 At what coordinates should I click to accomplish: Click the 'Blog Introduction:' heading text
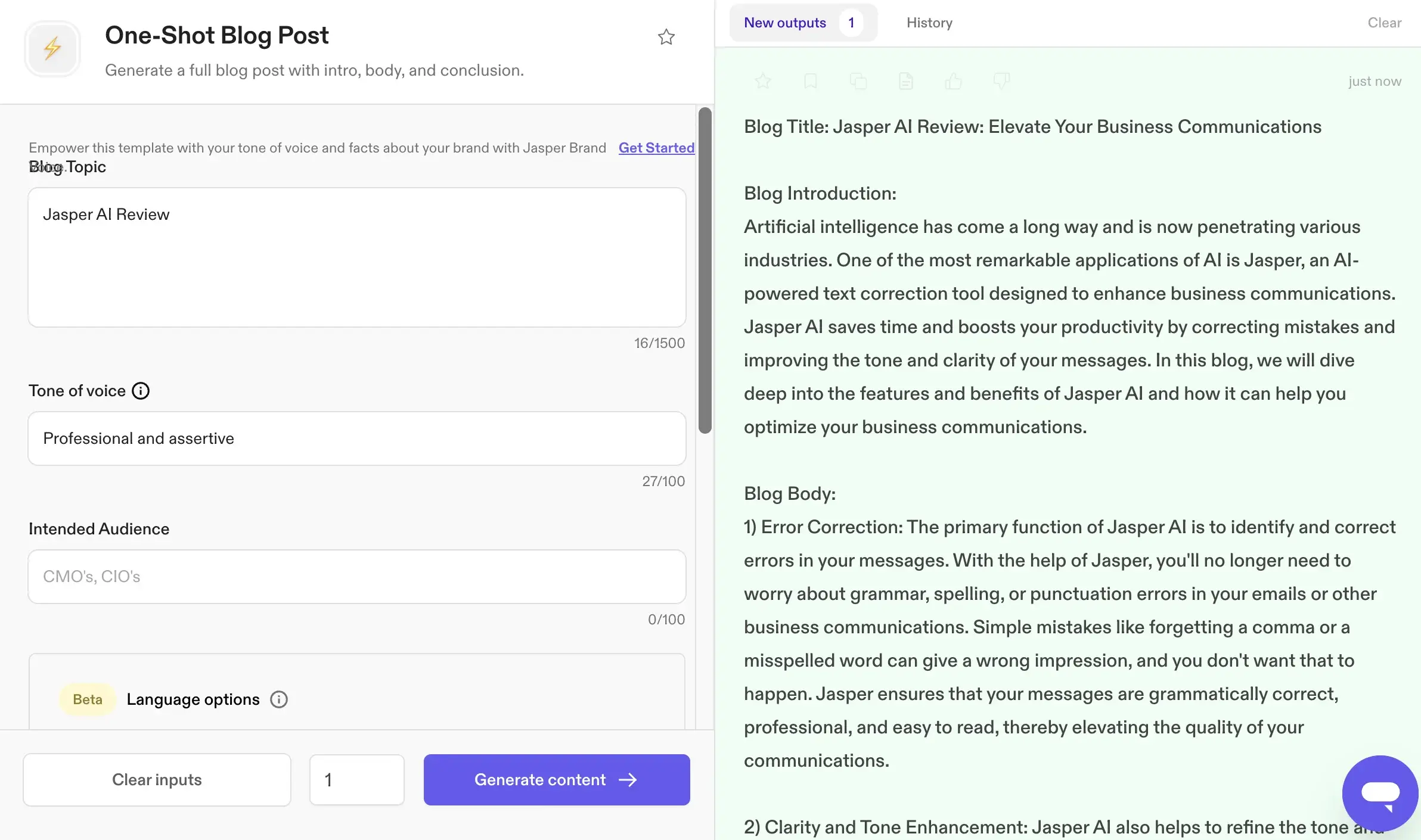coord(820,194)
